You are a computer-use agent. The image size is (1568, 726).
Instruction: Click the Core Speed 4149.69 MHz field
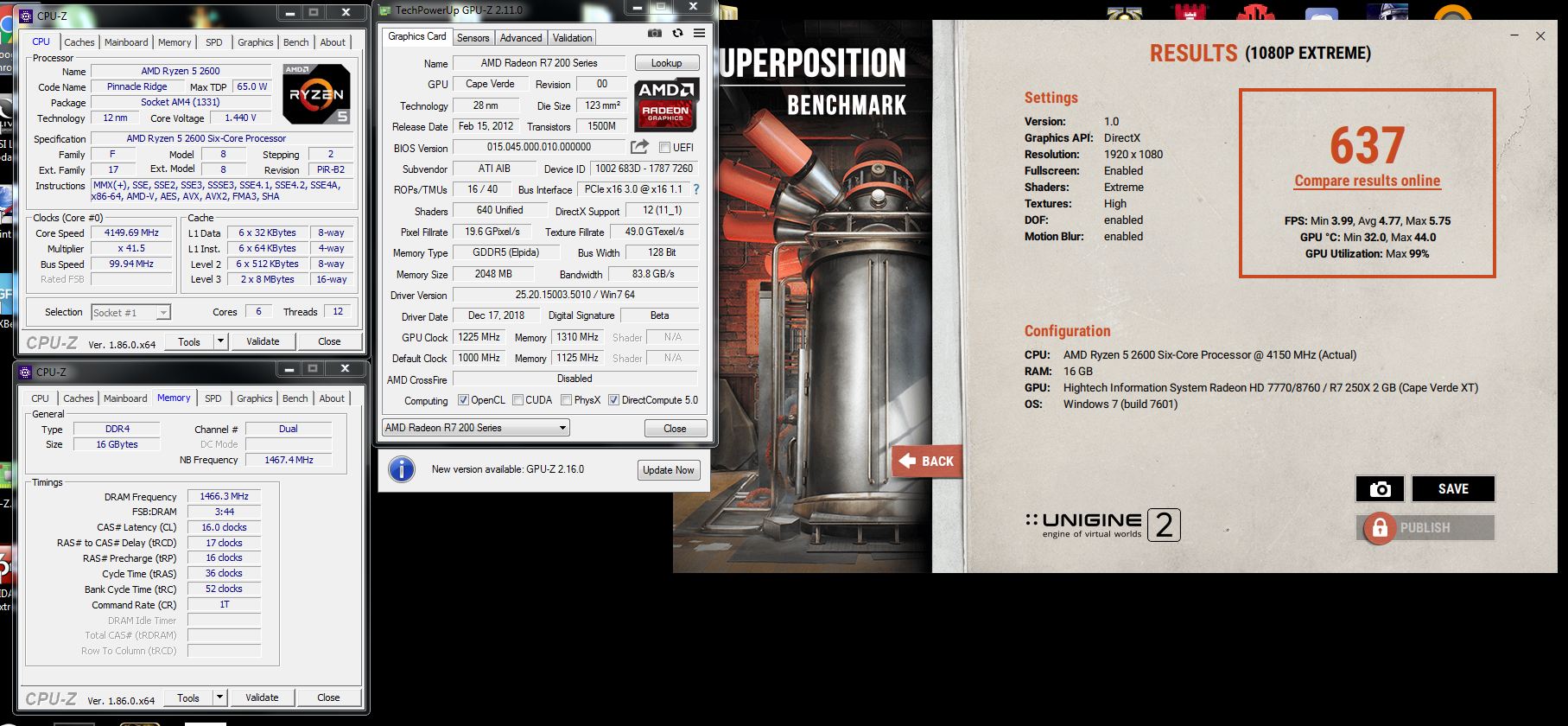click(132, 232)
